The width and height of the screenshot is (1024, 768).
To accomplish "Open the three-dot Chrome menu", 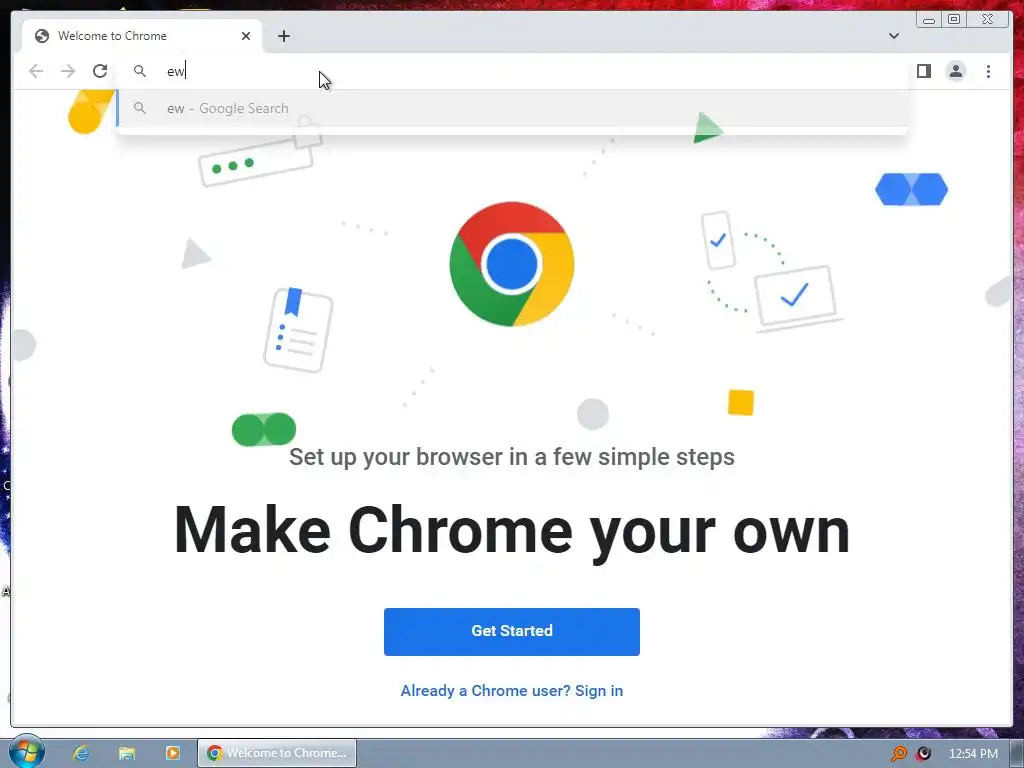I will (x=988, y=71).
